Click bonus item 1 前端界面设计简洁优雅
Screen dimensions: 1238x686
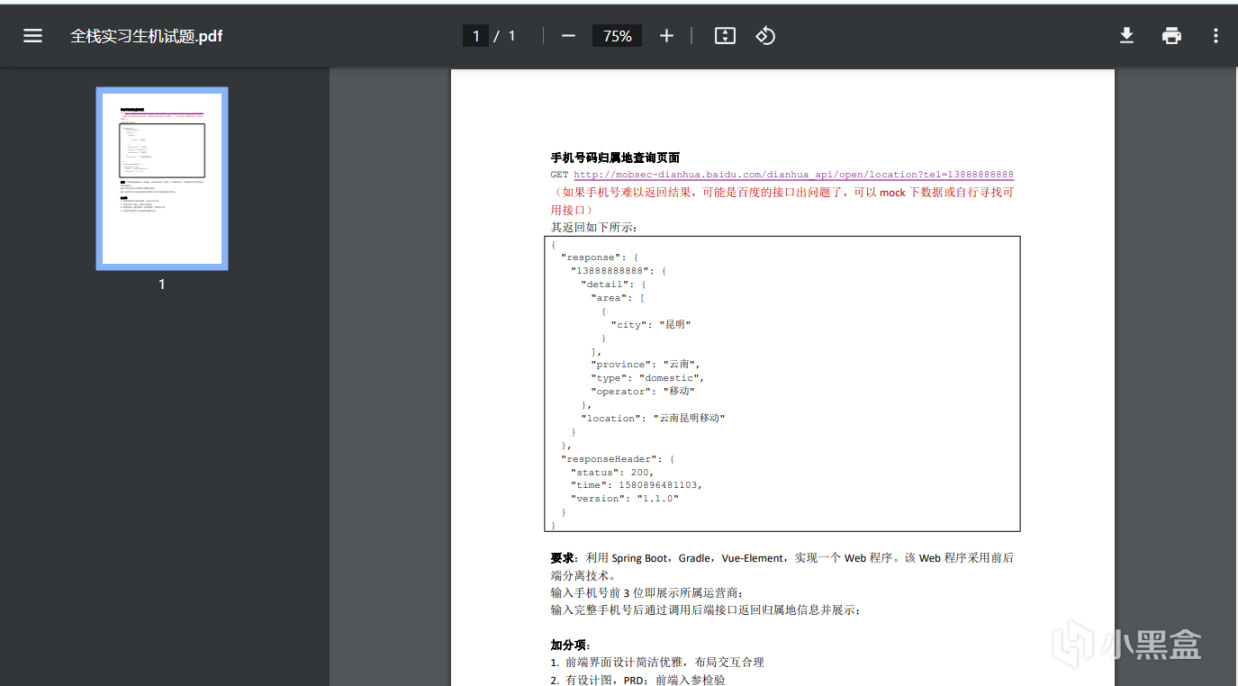[x=657, y=662]
